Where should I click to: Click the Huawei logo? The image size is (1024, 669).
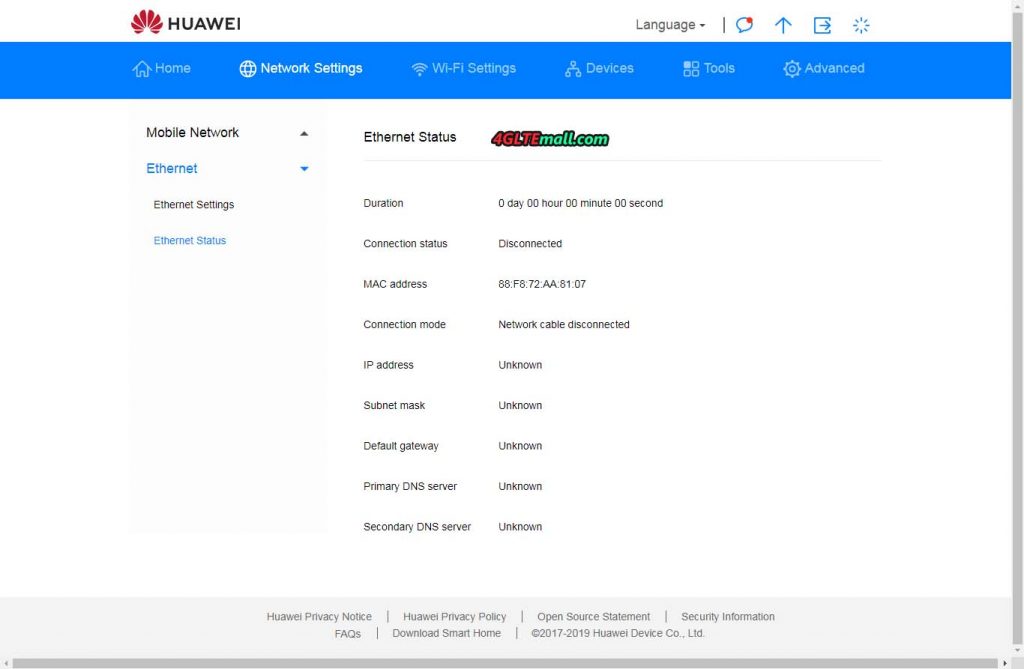point(184,22)
